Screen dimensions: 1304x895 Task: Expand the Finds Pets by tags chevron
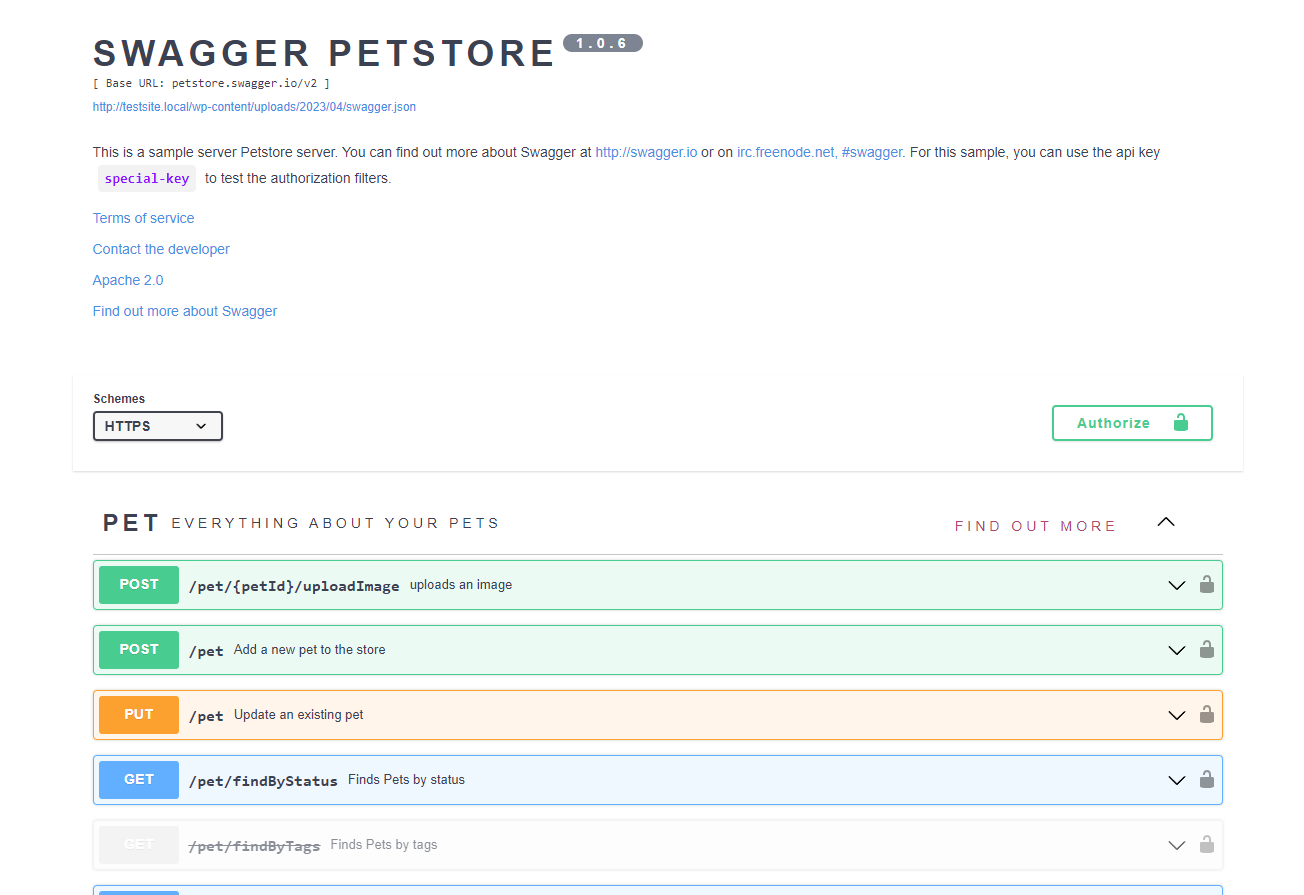tap(1177, 846)
